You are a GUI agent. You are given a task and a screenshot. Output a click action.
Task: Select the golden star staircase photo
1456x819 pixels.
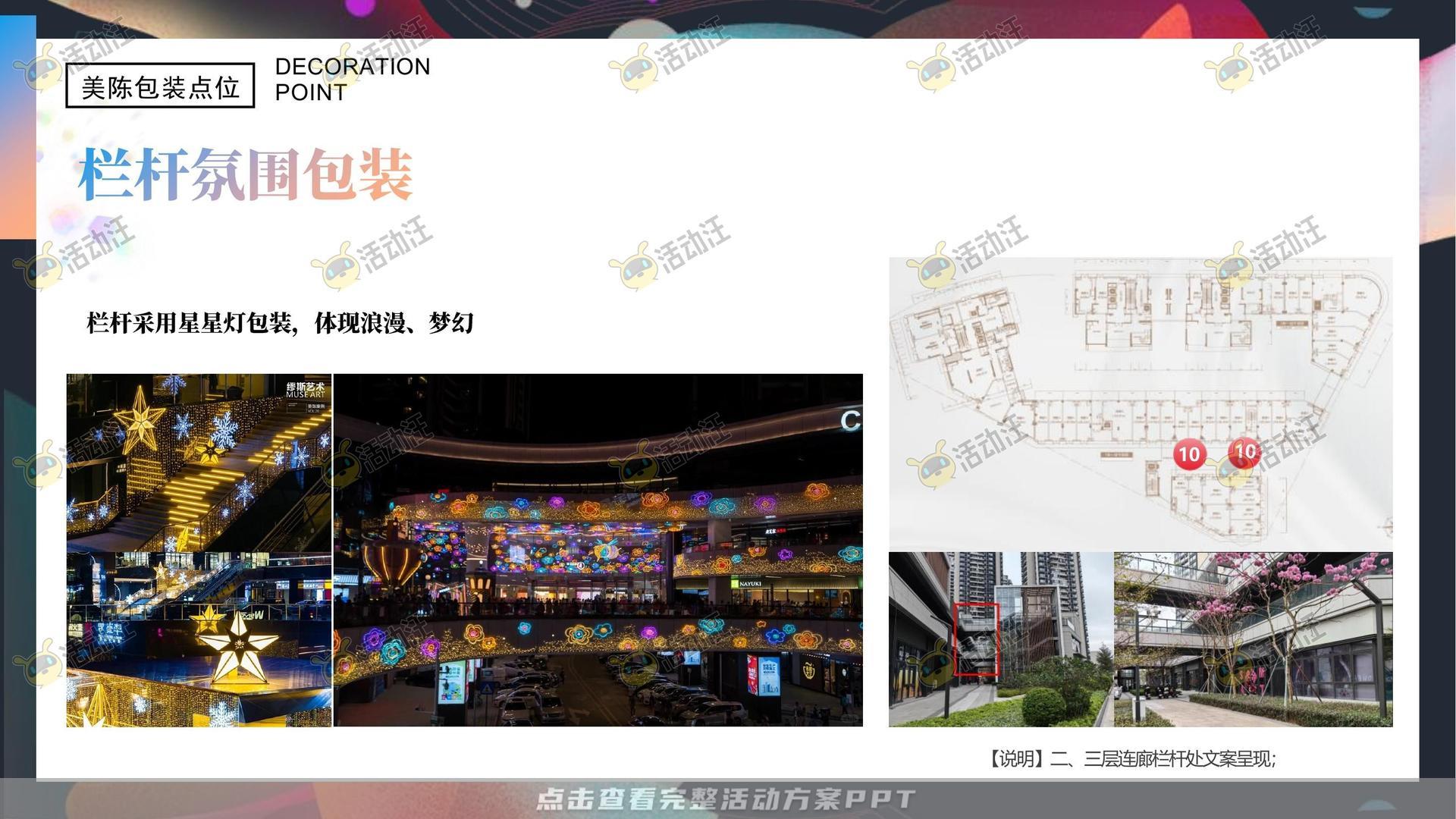[199, 463]
